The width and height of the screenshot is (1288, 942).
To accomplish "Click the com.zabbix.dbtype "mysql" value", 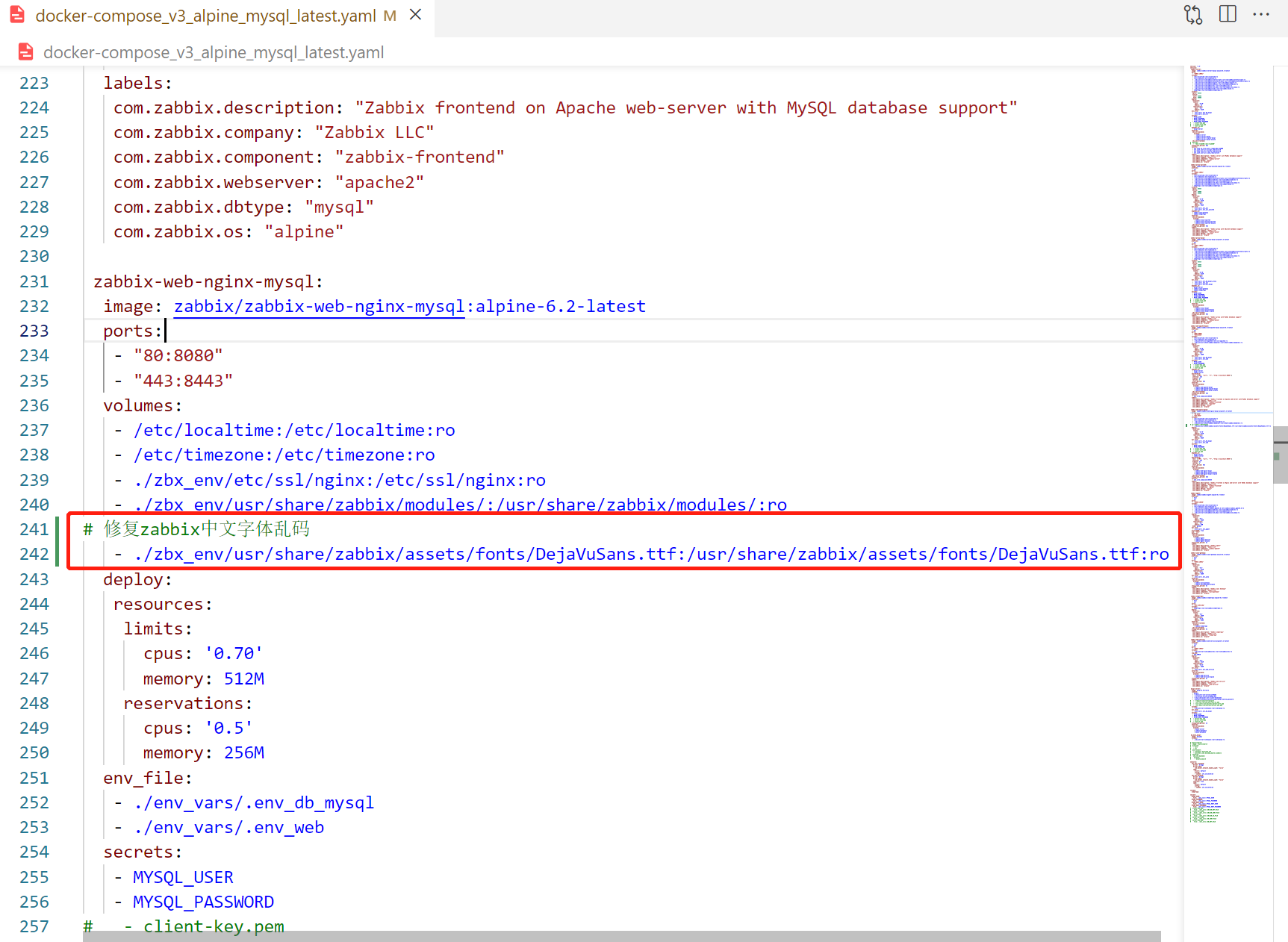I will (340, 207).
